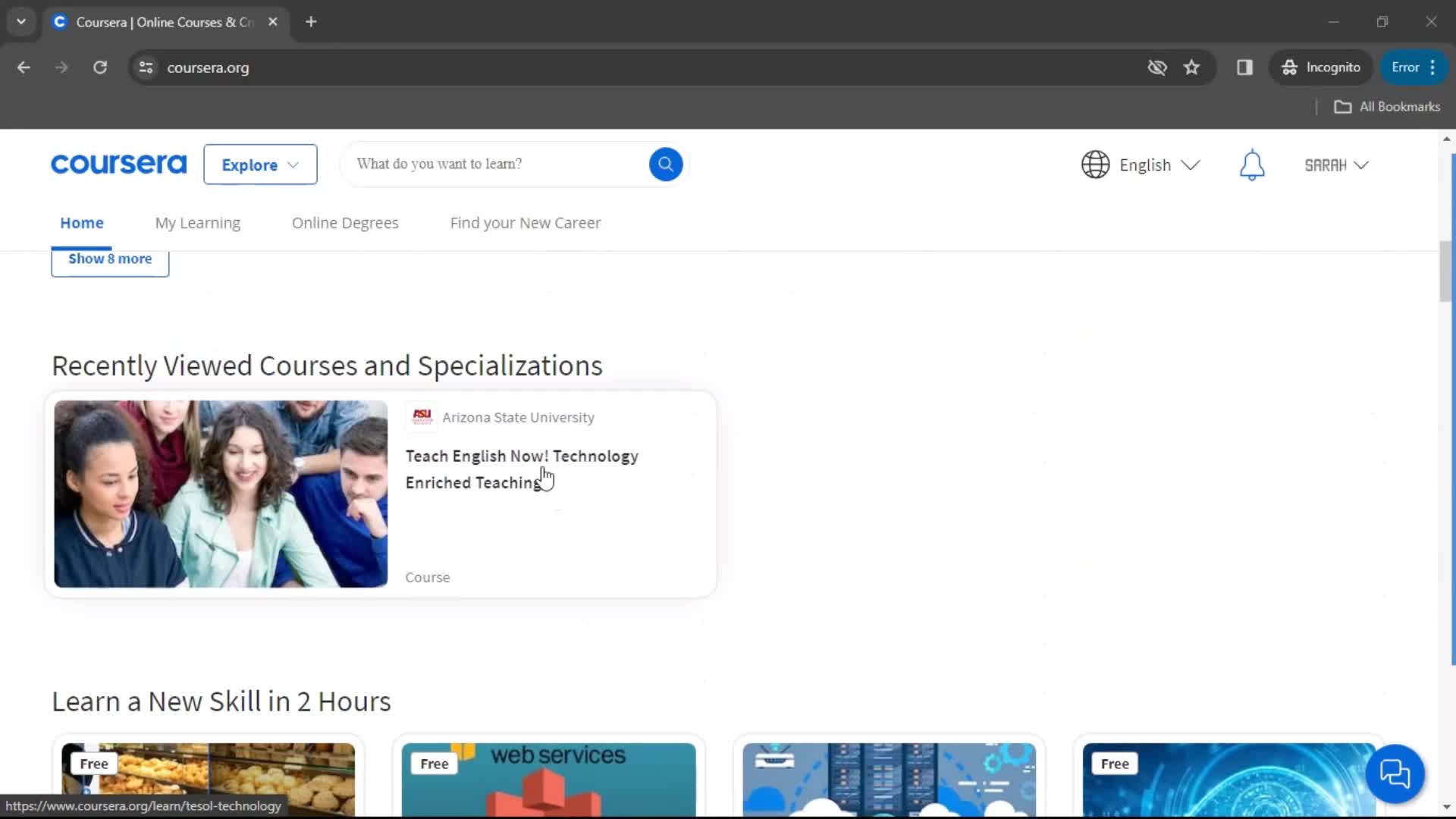Bookmark this page with the star
The width and height of the screenshot is (1456, 819).
[1192, 67]
